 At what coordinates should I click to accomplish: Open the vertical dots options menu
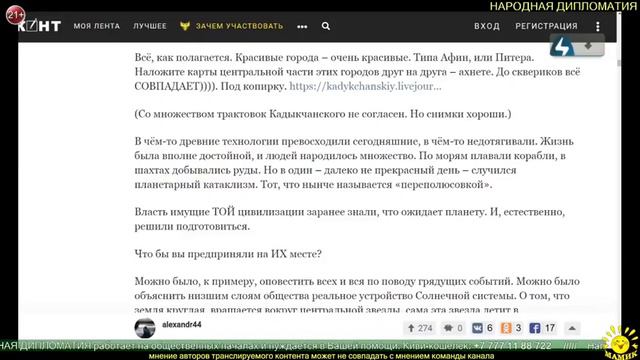(598, 26)
